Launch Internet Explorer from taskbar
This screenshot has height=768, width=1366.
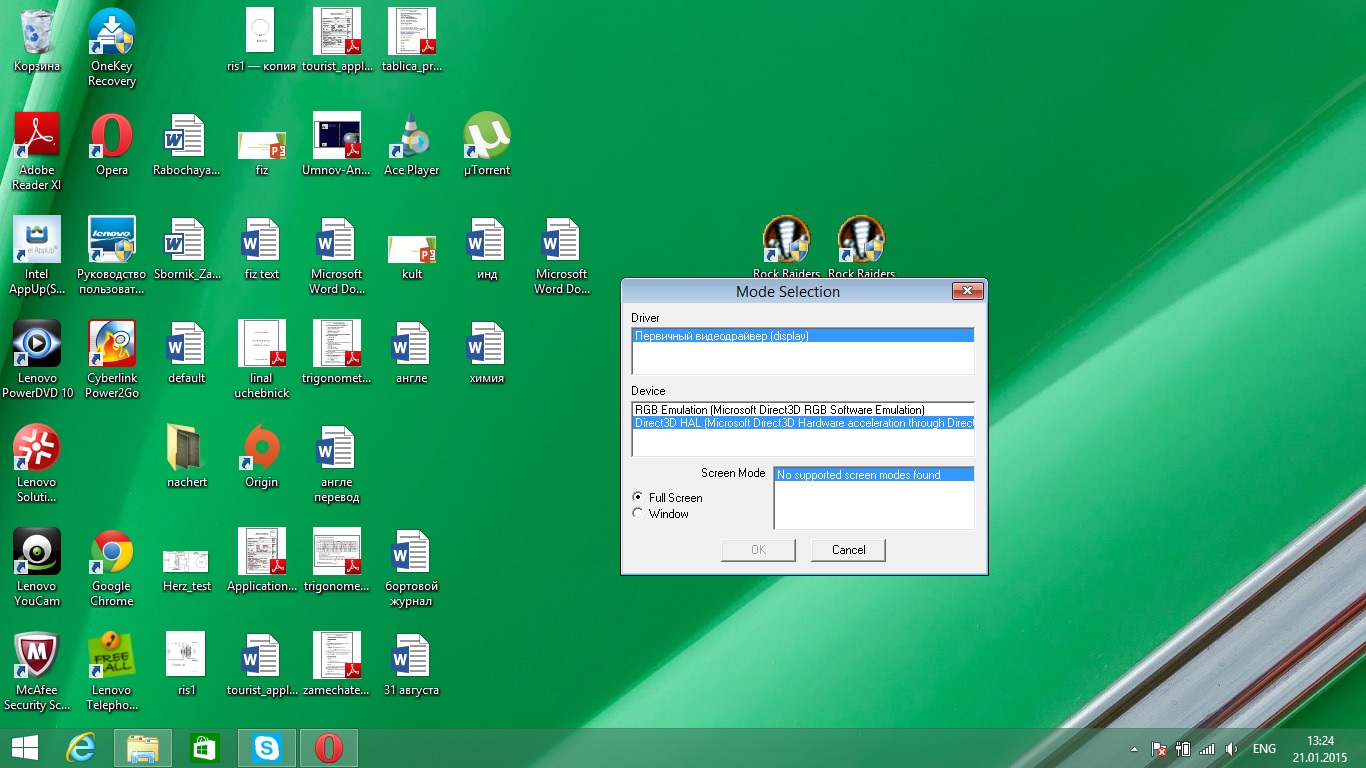82,748
